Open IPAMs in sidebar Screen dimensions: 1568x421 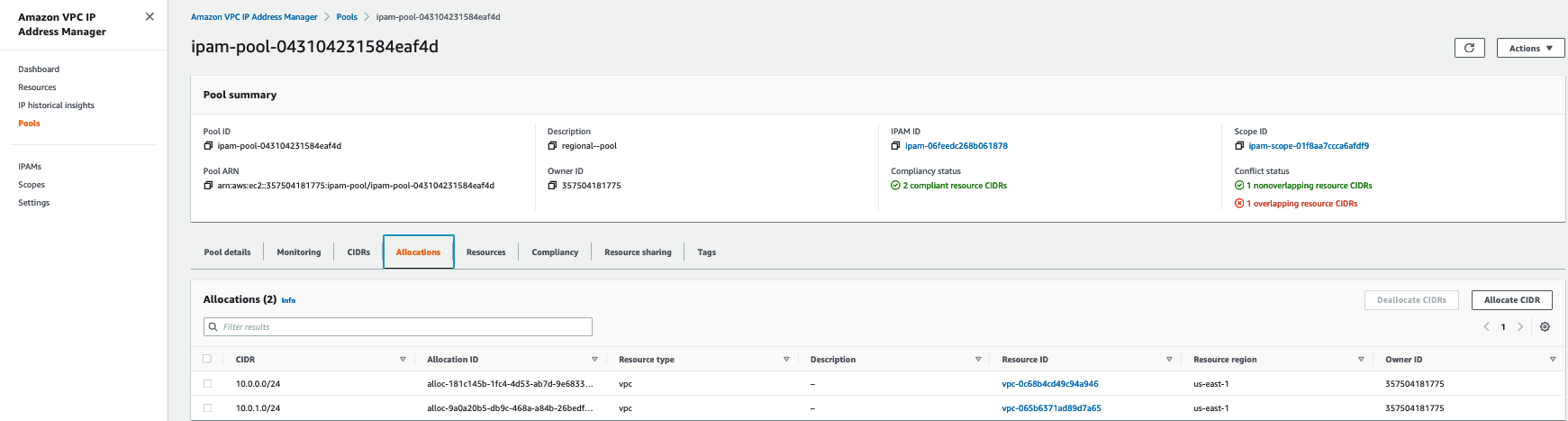point(30,167)
